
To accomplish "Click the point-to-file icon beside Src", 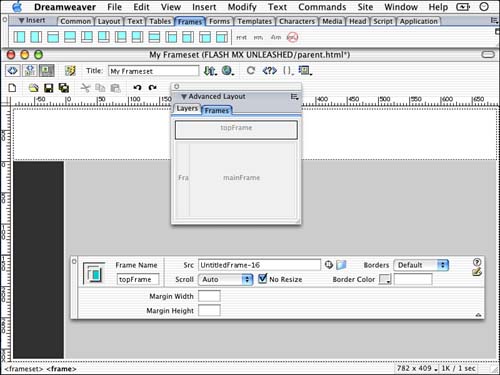I will point(329,265).
